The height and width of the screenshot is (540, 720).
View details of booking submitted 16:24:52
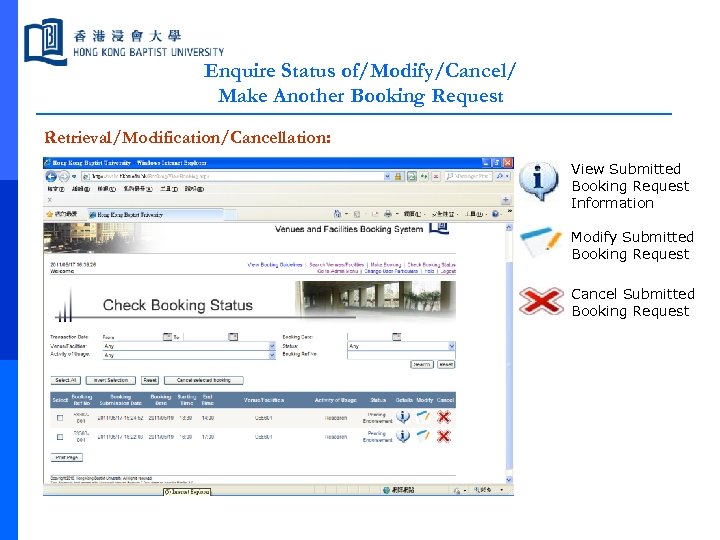(x=403, y=417)
